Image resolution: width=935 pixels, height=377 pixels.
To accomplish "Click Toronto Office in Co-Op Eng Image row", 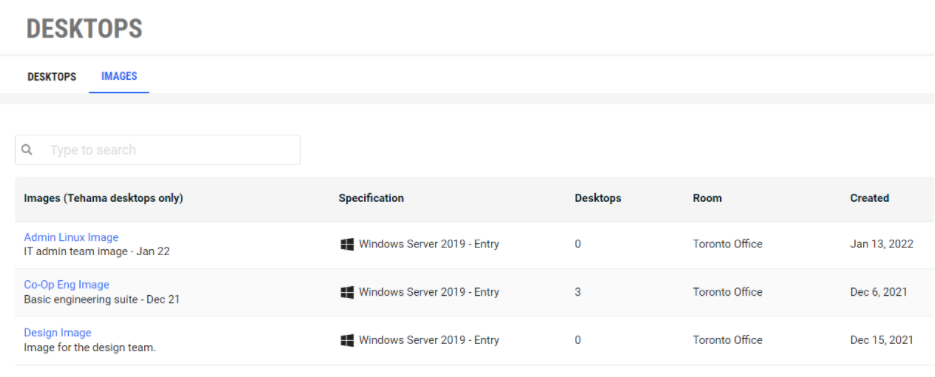I will point(727,292).
